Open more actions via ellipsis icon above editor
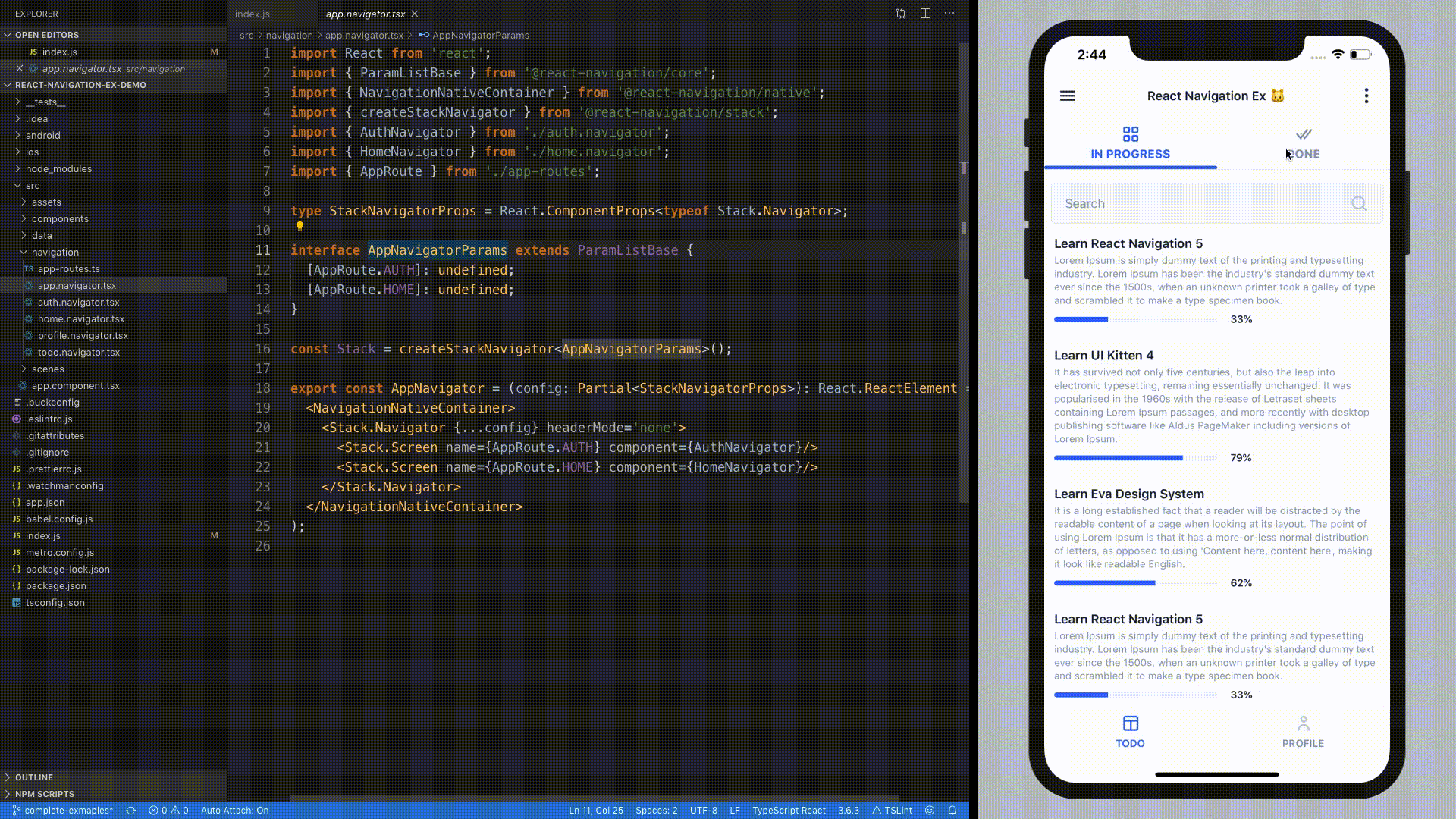 (x=949, y=14)
